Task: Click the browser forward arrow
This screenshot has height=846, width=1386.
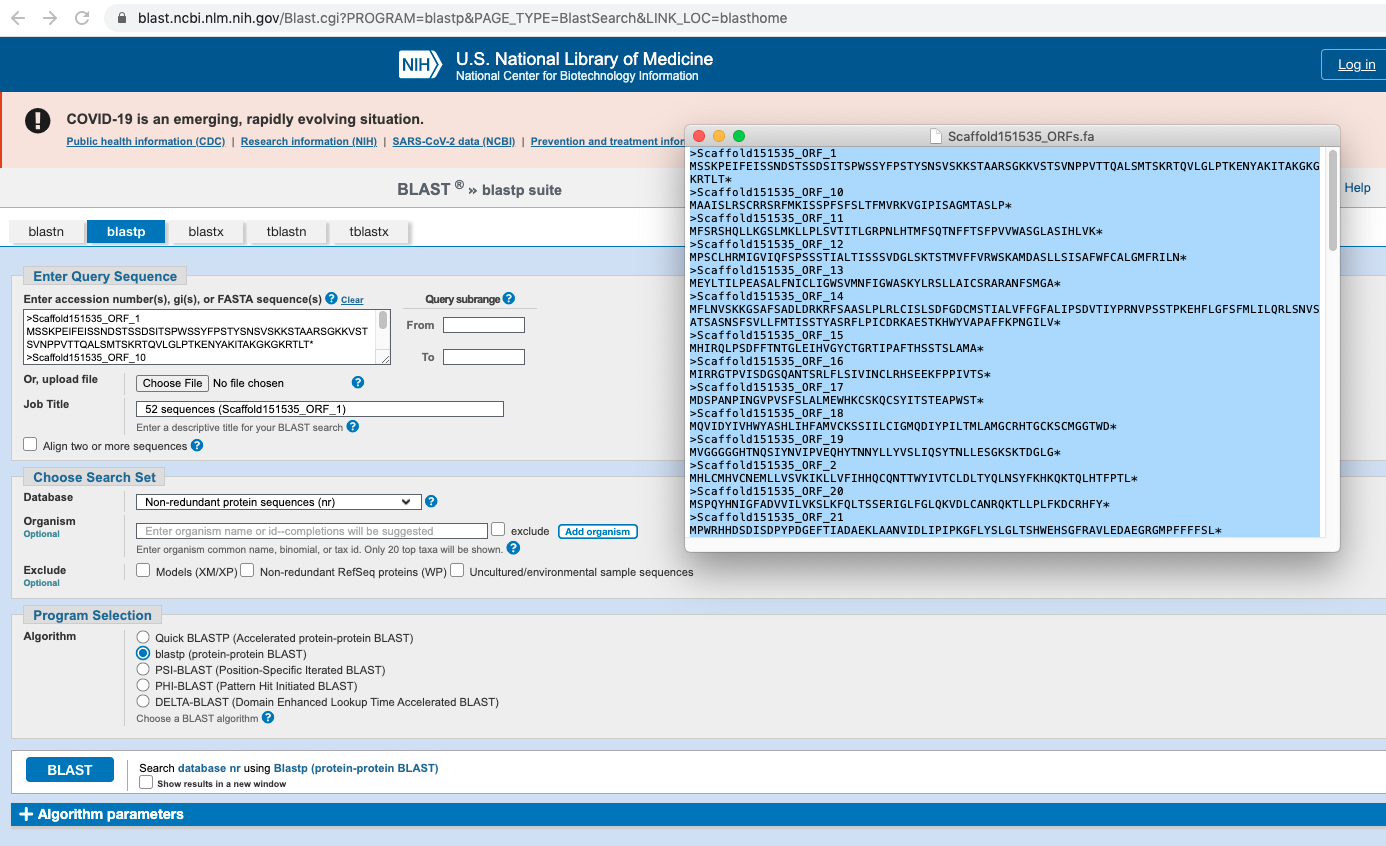Action: 52,18
